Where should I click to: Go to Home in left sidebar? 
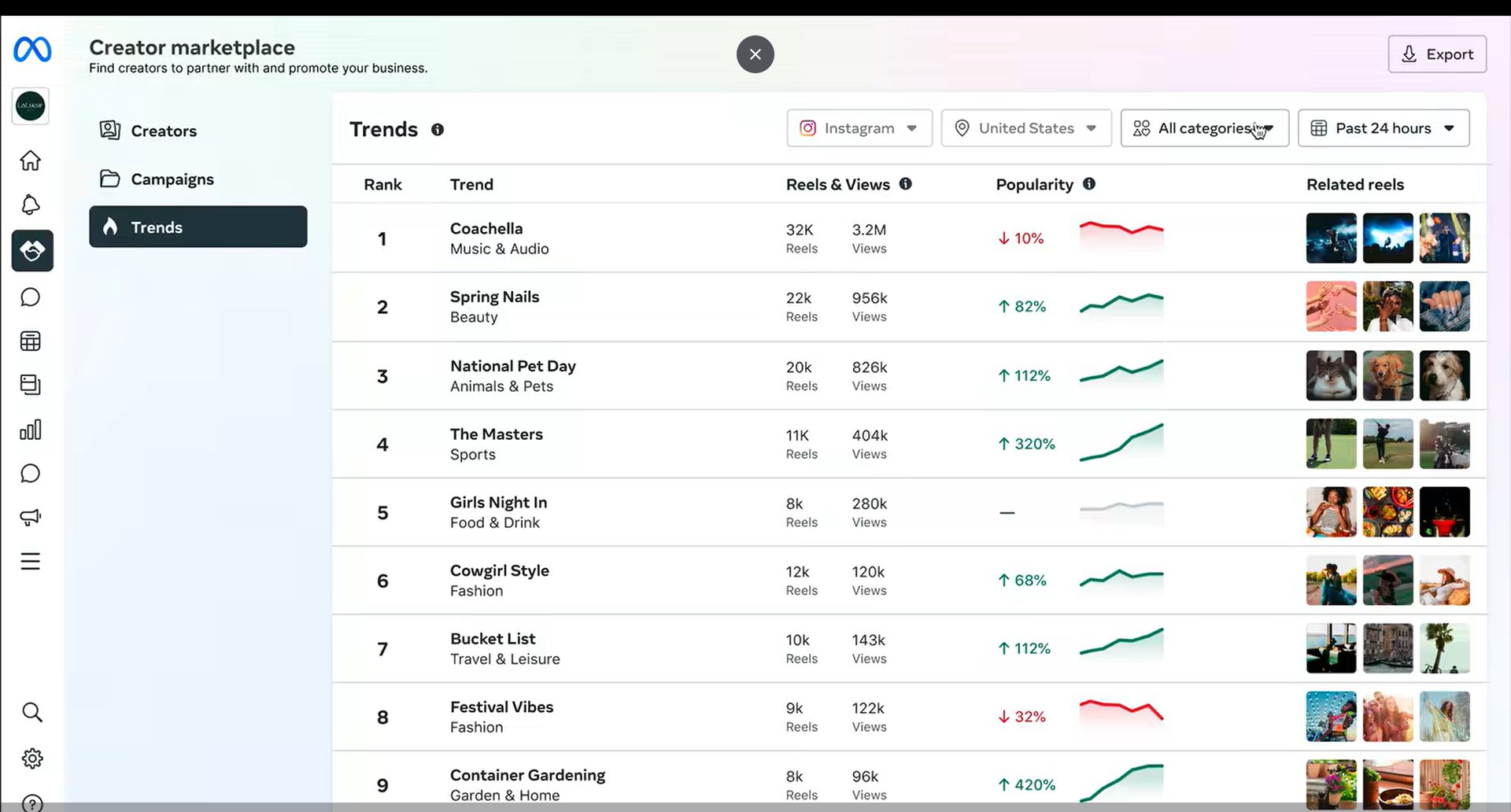click(x=31, y=161)
